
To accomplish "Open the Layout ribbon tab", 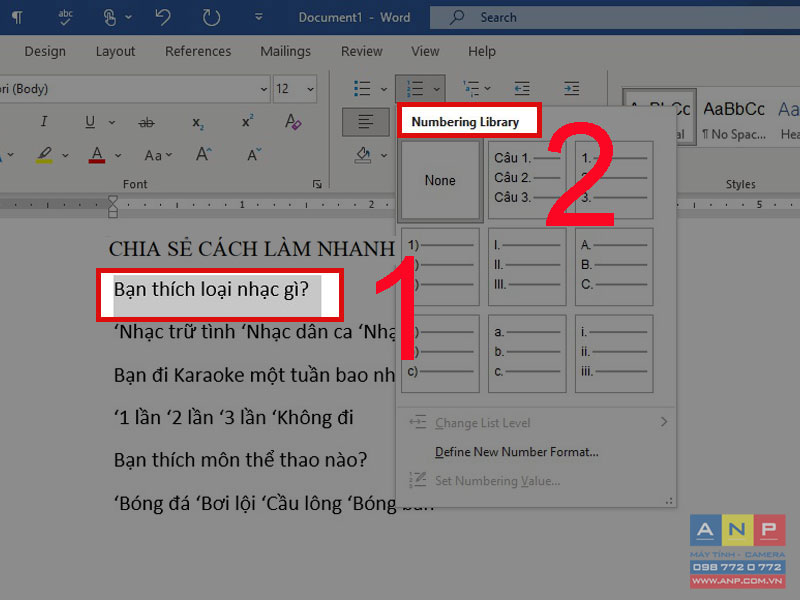I will (x=115, y=51).
